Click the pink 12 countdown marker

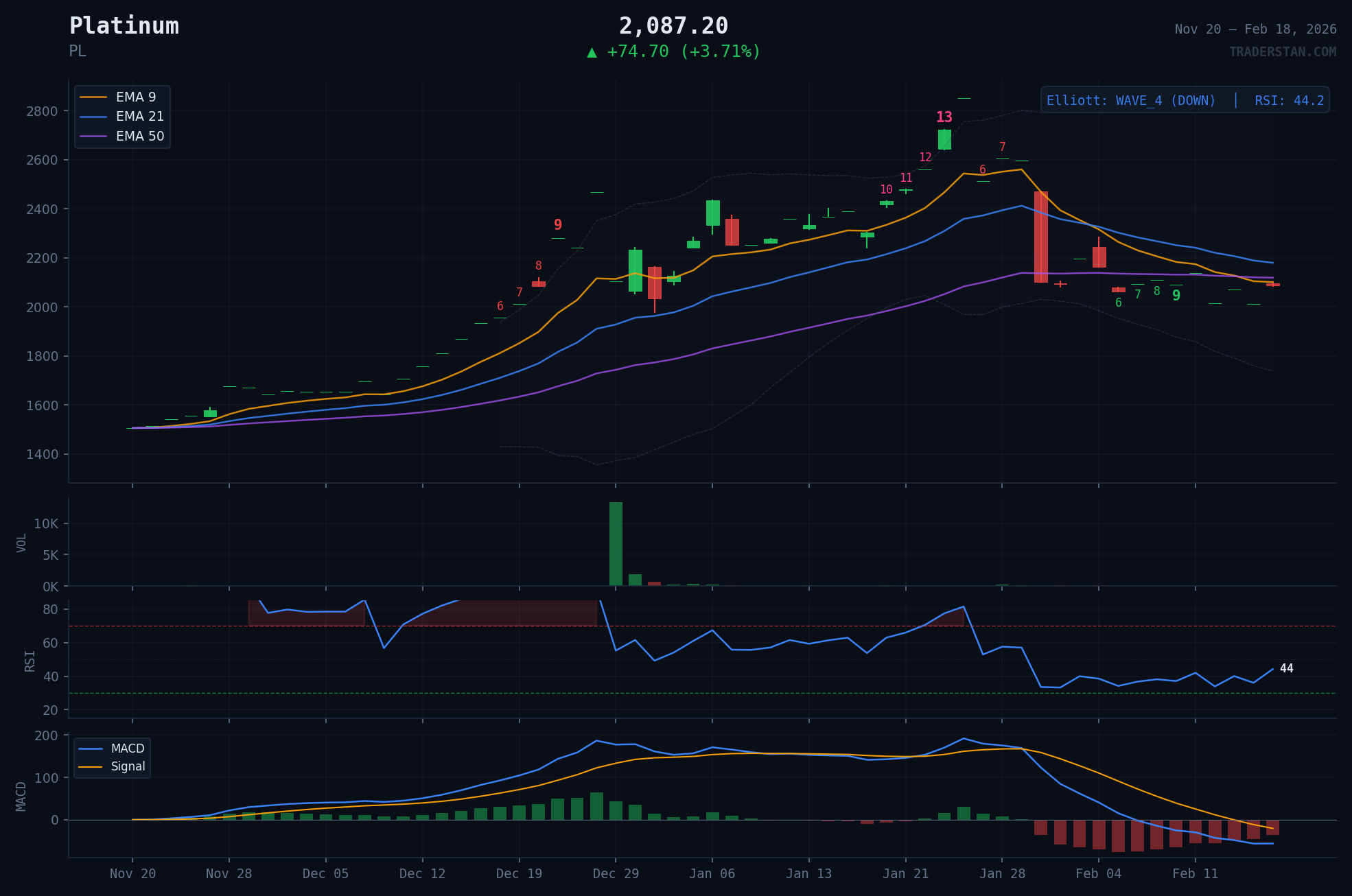(925, 158)
